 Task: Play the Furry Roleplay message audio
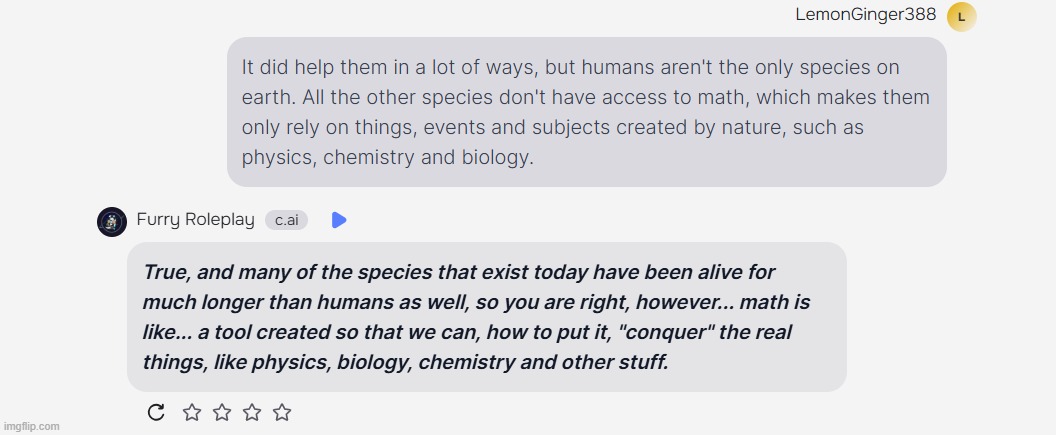(339, 220)
